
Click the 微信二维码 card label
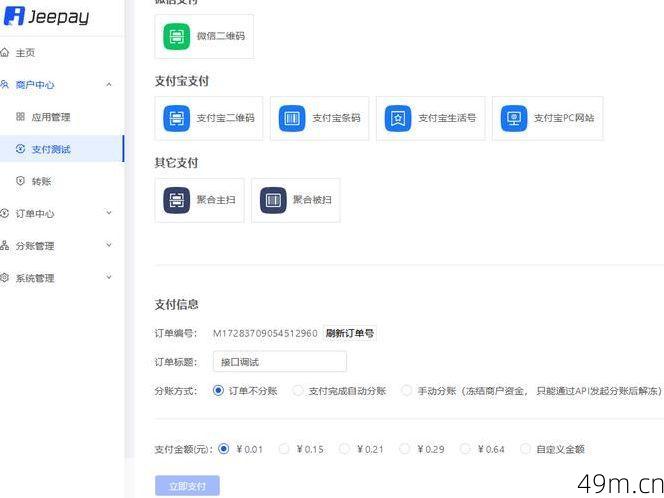tap(221, 36)
